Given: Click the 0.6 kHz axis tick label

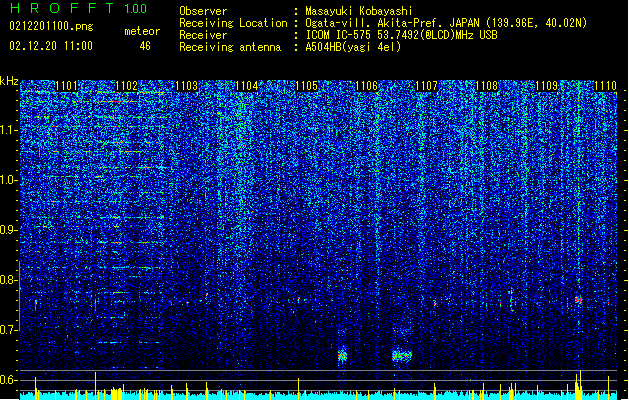Looking at the screenshot, I should [9, 380].
